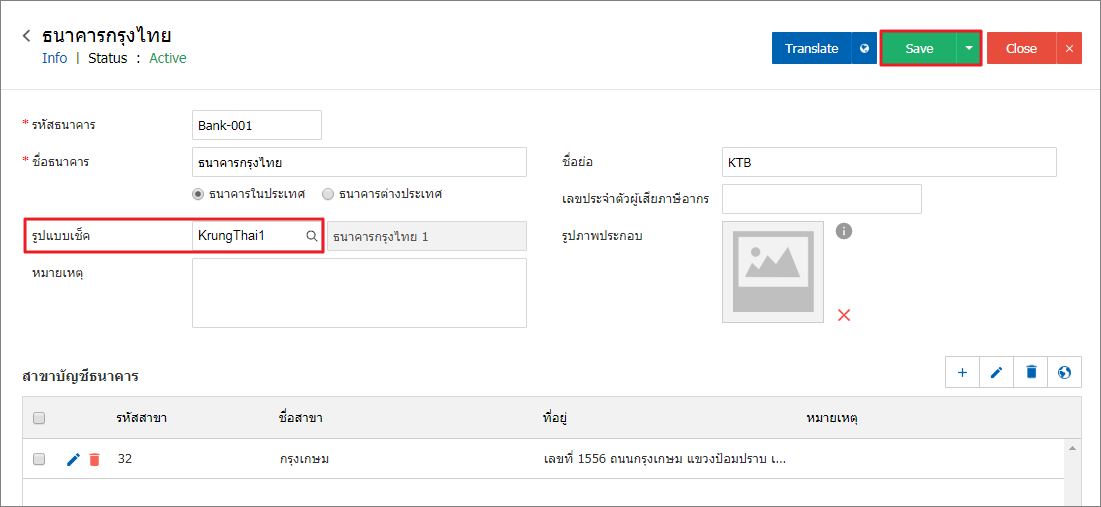Tick the select-all checkbox in table header
1101x507 pixels.
(39, 418)
